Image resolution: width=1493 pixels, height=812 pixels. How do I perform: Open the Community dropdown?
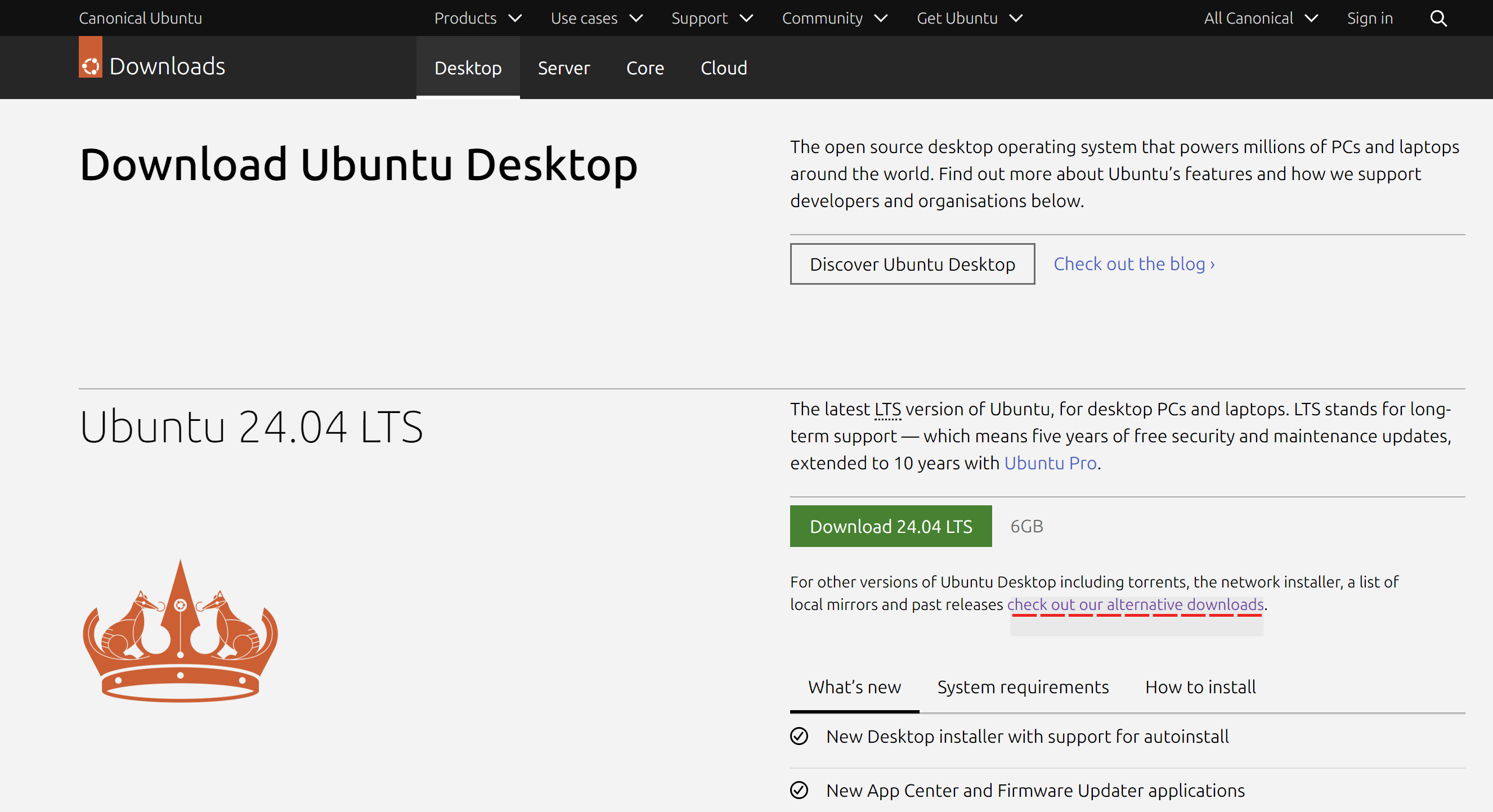pos(834,19)
